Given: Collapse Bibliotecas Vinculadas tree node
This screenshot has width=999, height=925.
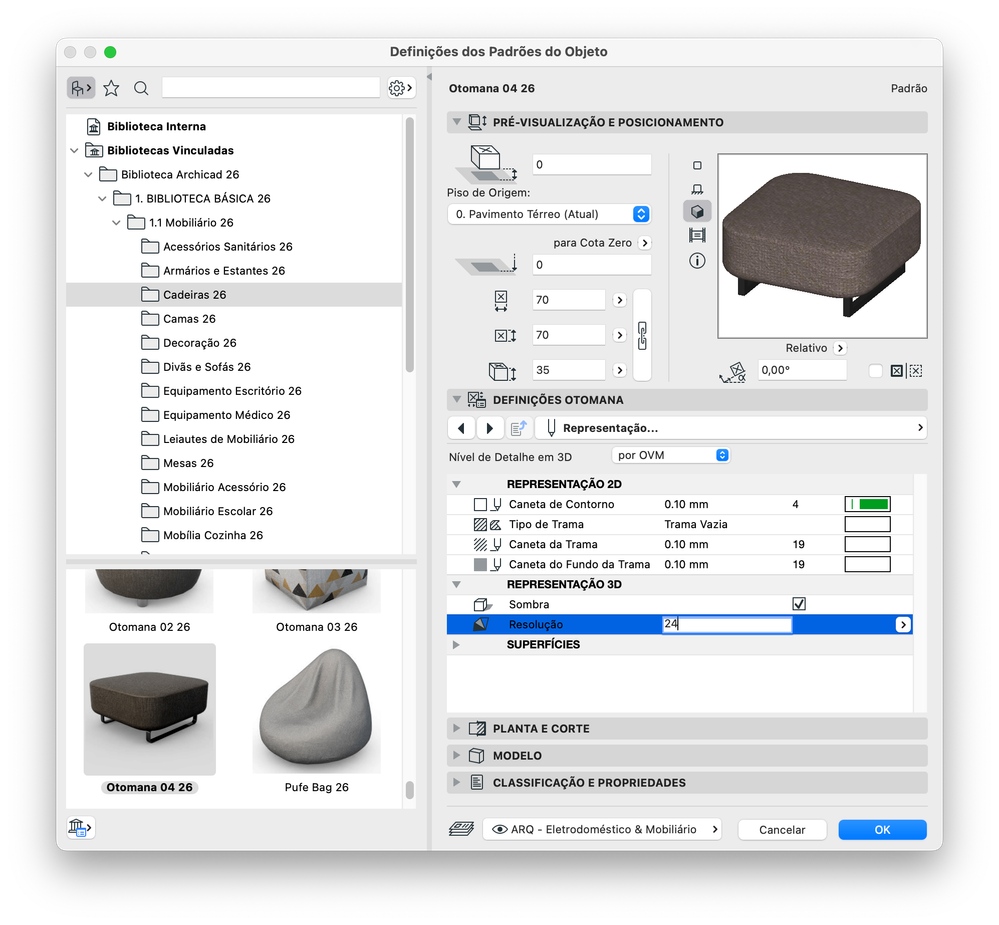Looking at the screenshot, I should point(75,150).
